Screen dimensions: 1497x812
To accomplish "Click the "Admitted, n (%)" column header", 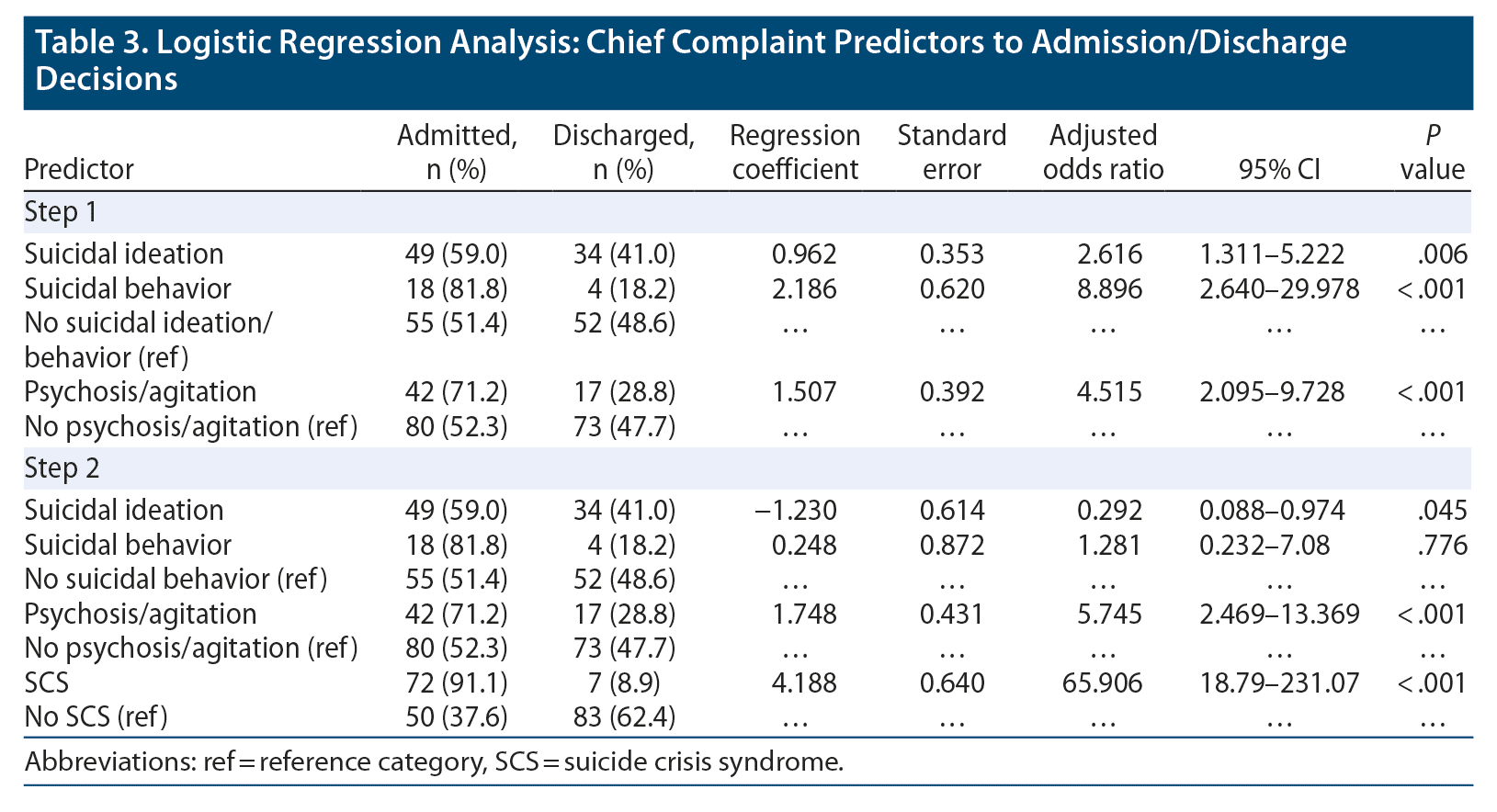I will 457,152.
